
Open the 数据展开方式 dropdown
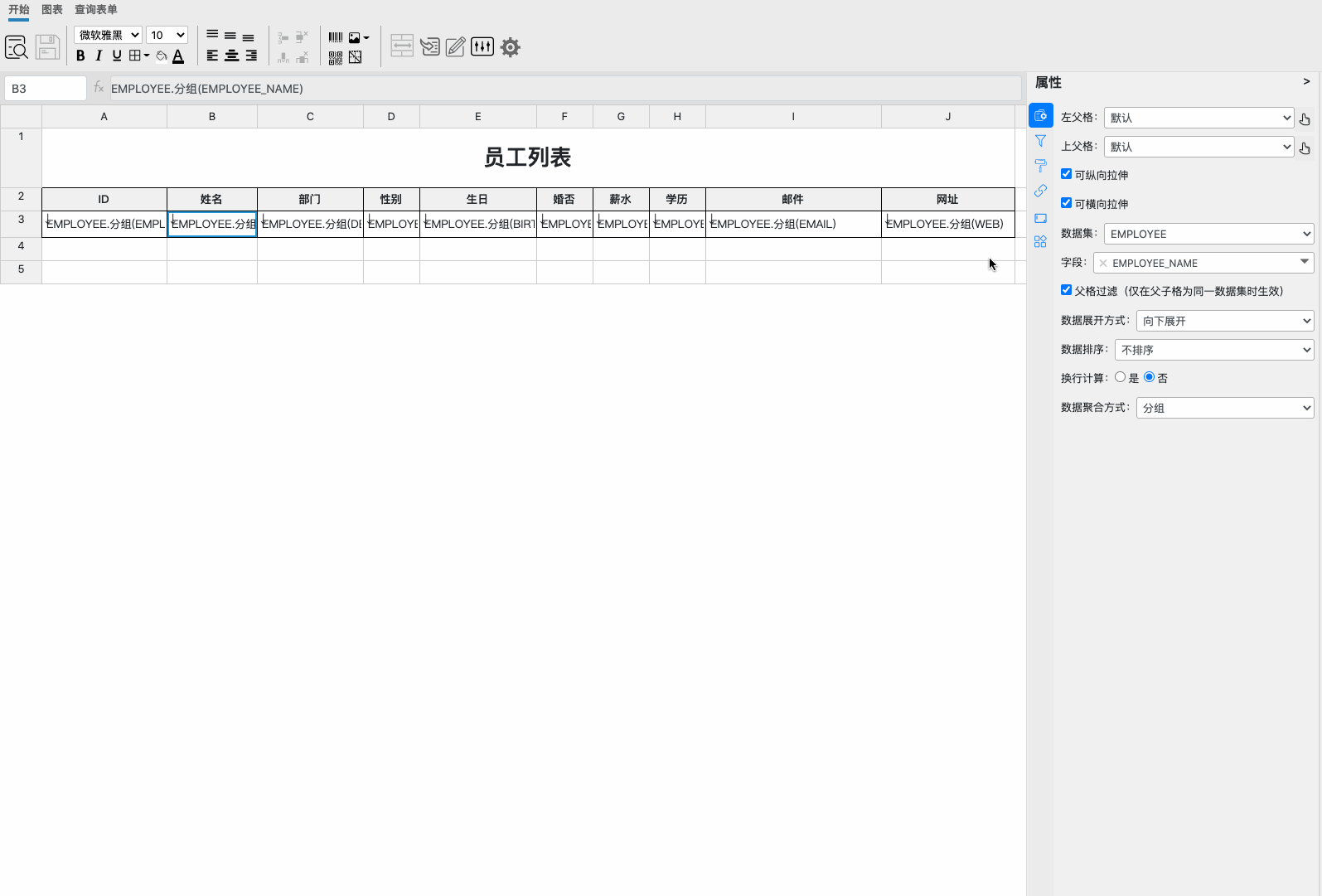tap(1225, 321)
